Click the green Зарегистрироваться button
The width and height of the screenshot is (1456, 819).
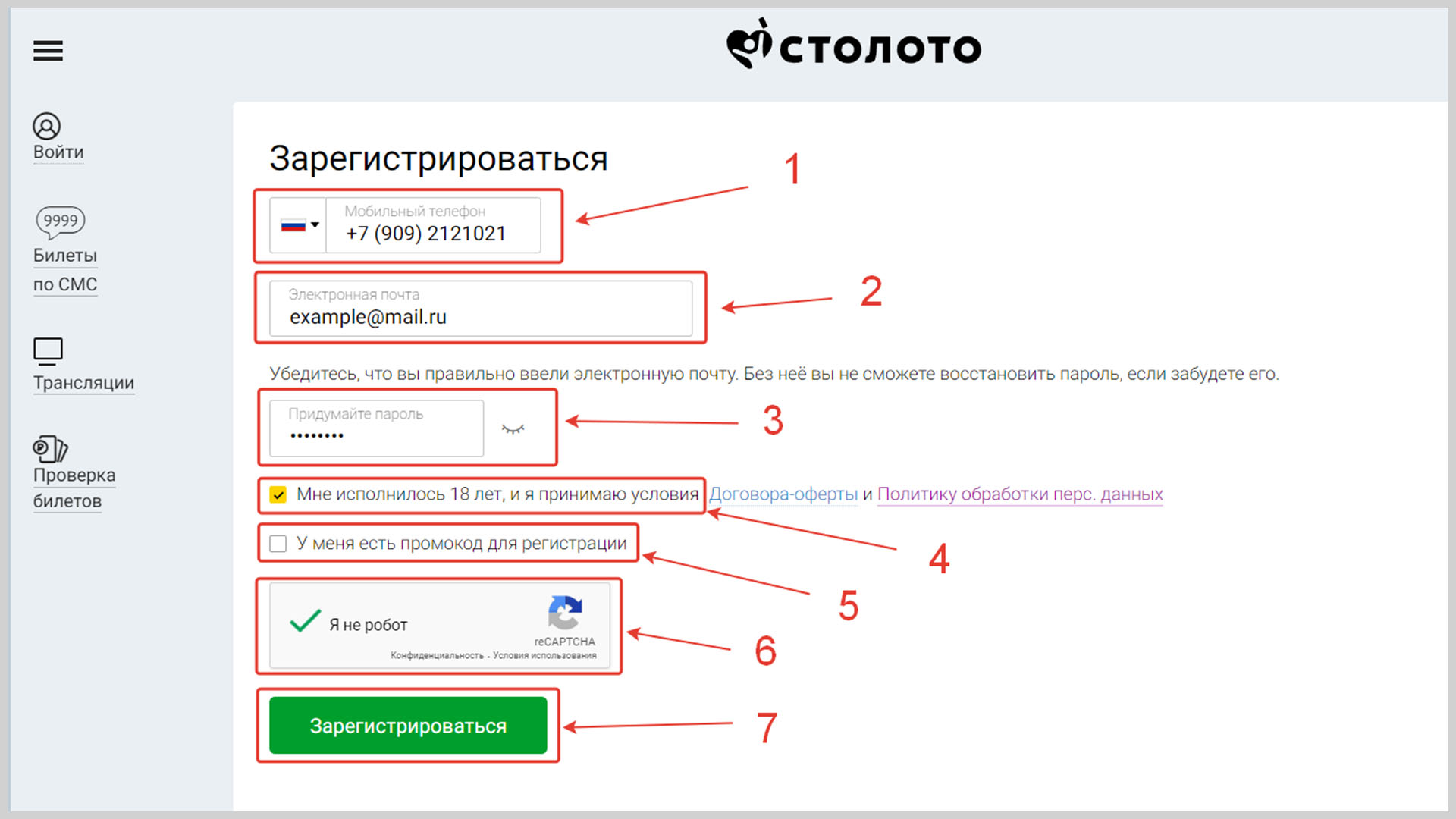pyautogui.click(x=408, y=726)
